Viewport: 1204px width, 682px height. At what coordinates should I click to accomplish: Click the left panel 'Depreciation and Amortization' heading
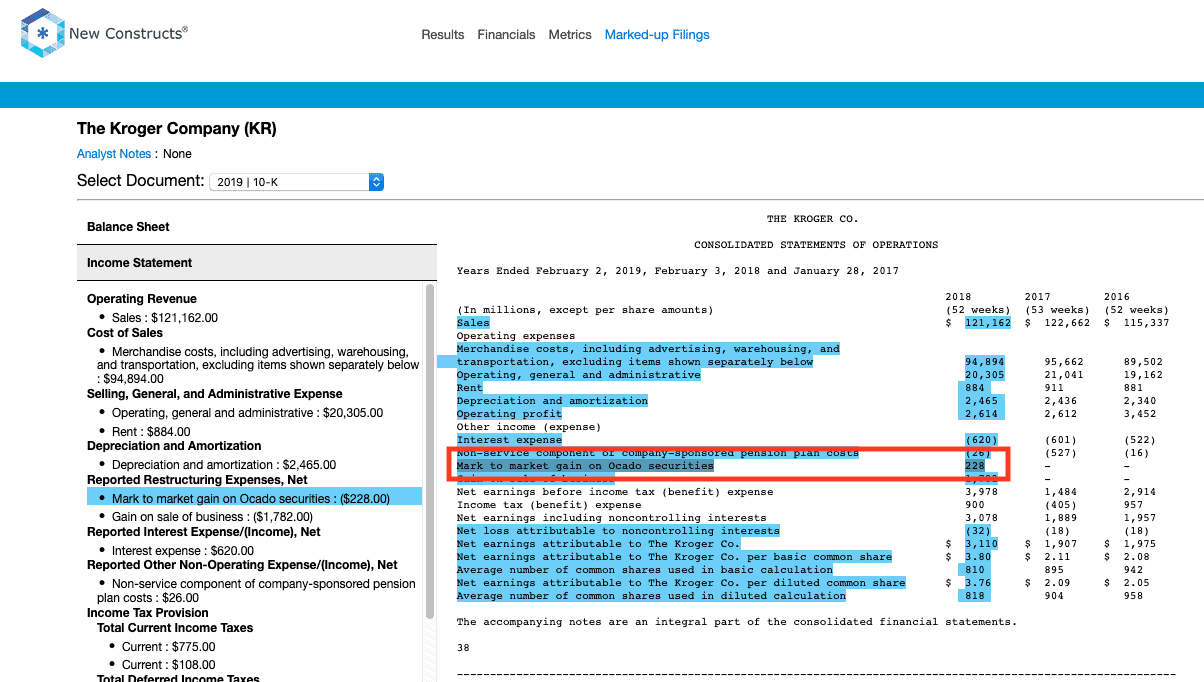[x=174, y=446]
